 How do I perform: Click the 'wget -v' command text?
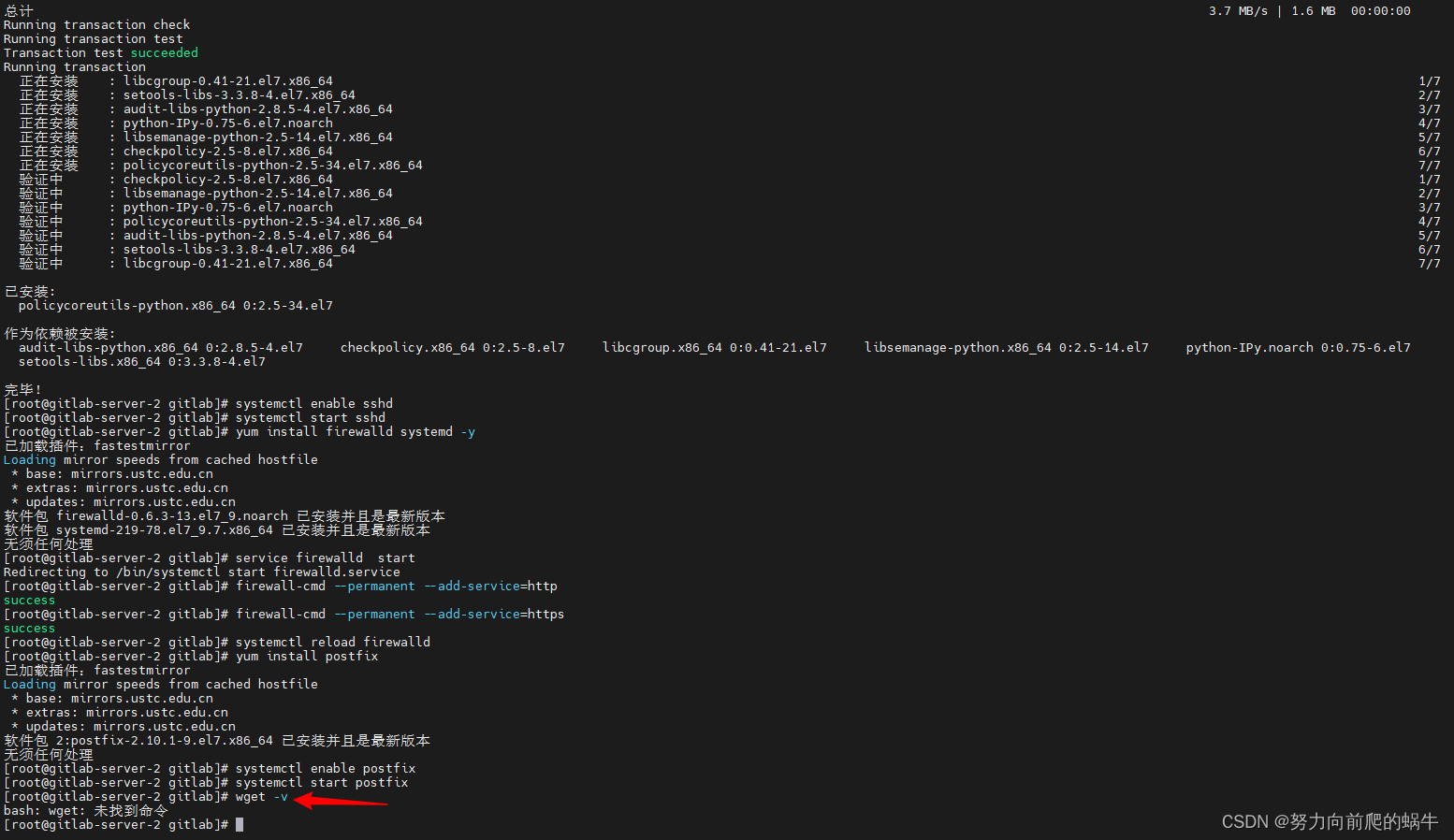pos(262,797)
